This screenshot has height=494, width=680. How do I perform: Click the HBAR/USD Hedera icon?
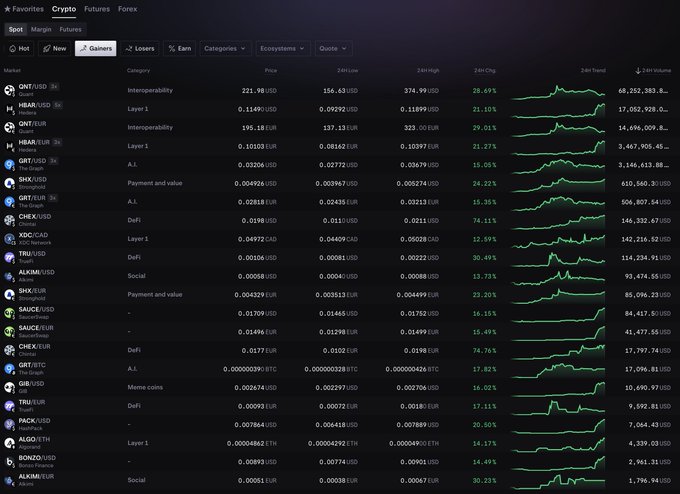(x=10, y=109)
